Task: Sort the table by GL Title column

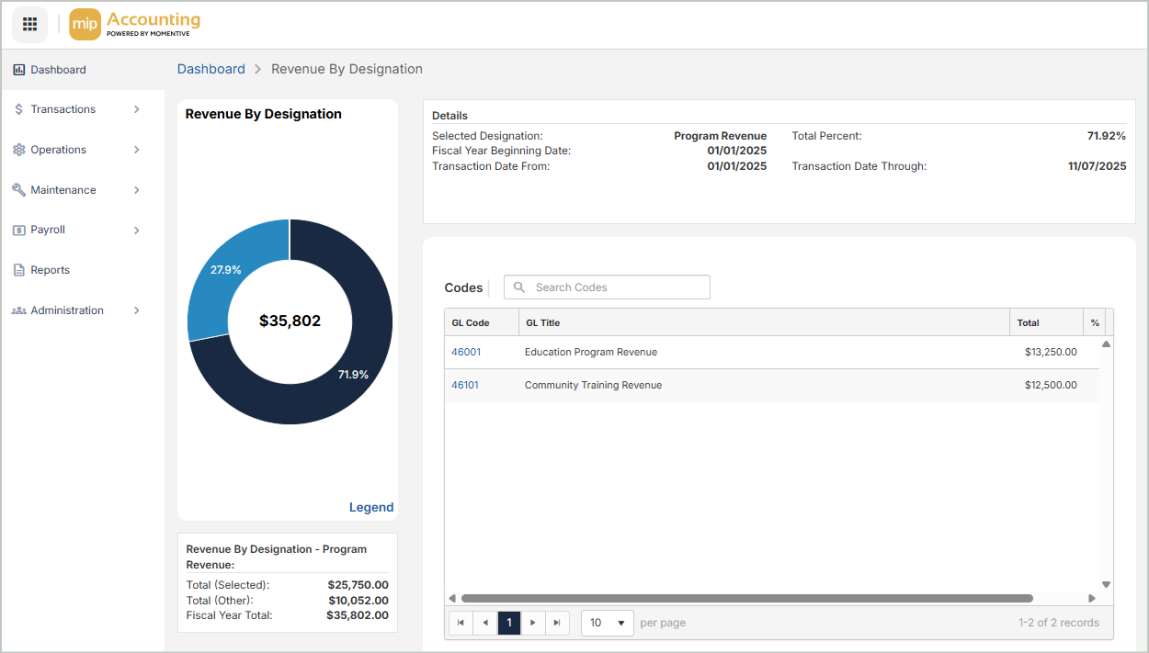Action: pyautogui.click(x=543, y=323)
